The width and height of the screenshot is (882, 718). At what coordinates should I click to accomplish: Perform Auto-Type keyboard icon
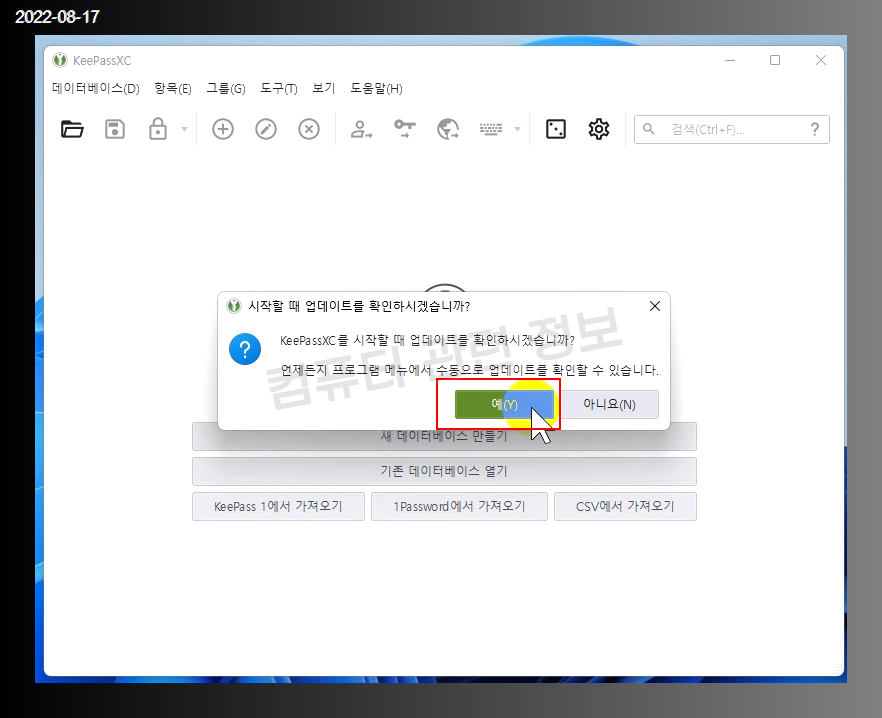click(490, 129)
